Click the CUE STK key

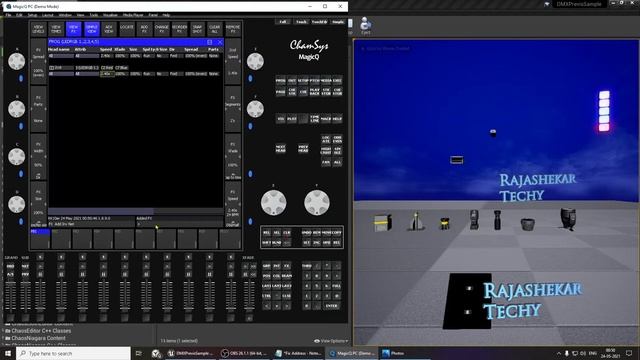pyautogui.click(x=292, y=92)
